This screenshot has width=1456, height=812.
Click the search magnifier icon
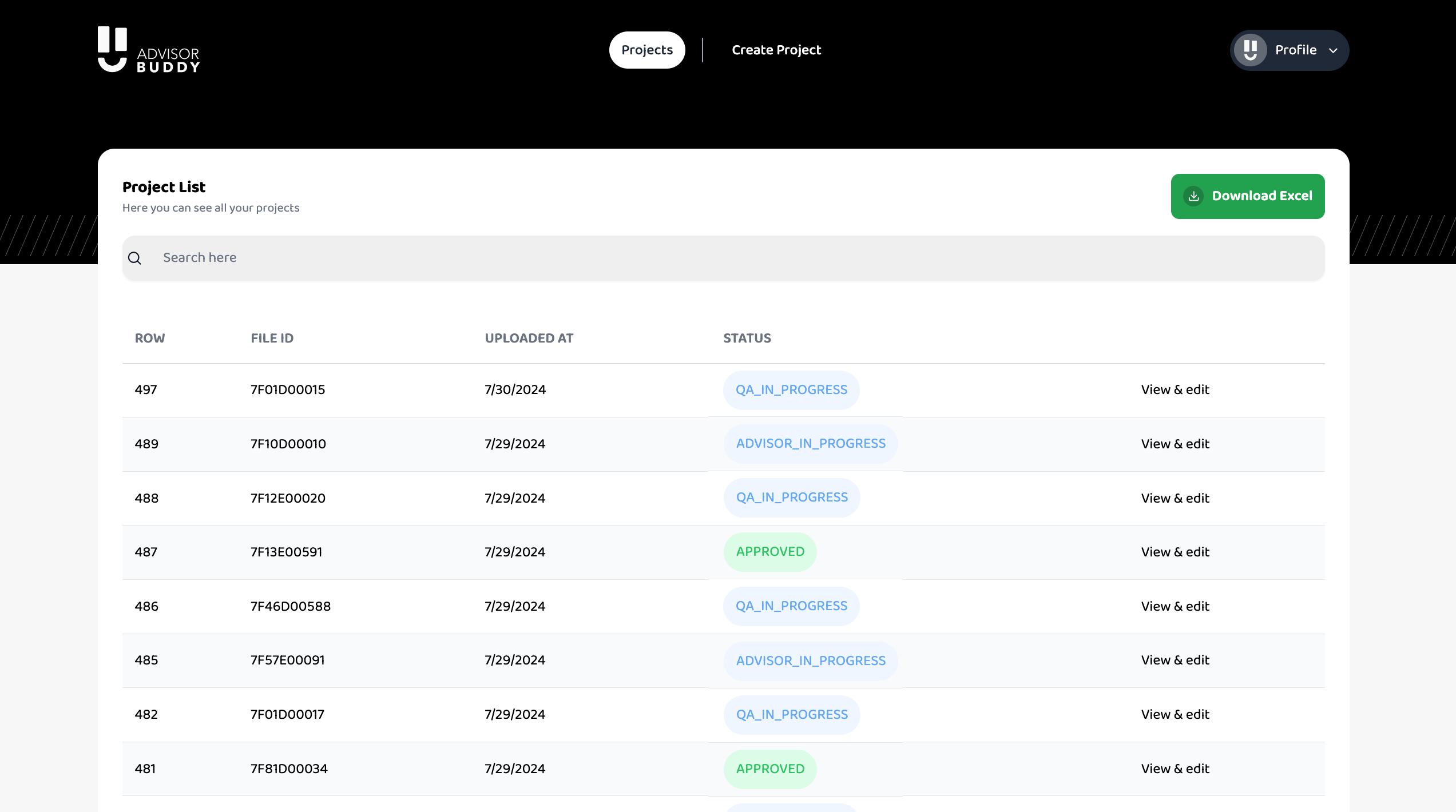(x=134, y=258)
